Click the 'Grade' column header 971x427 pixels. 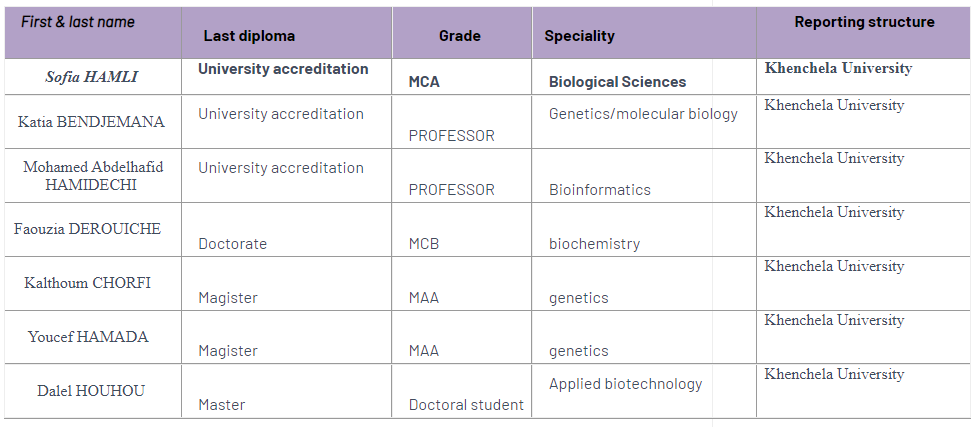click(460, 36)
